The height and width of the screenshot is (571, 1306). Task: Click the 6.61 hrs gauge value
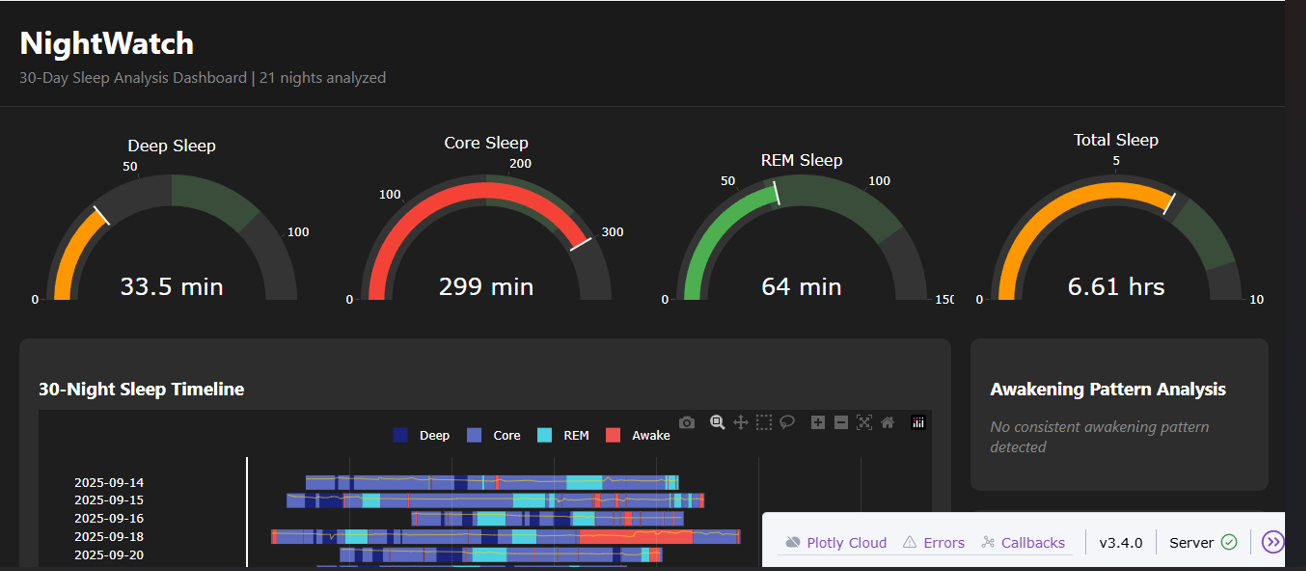pos(1116,287)
